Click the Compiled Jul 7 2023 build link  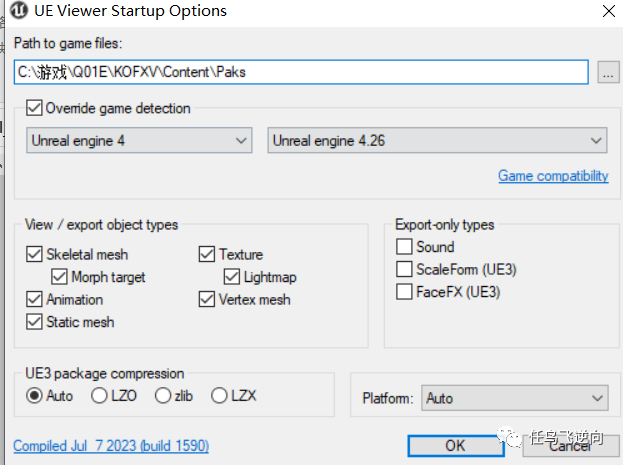click(x=111, y=446)
